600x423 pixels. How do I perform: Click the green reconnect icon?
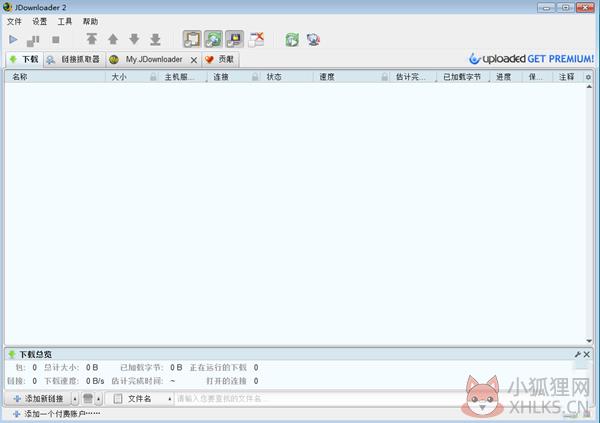pyautogui.click(x=292, y=40)
